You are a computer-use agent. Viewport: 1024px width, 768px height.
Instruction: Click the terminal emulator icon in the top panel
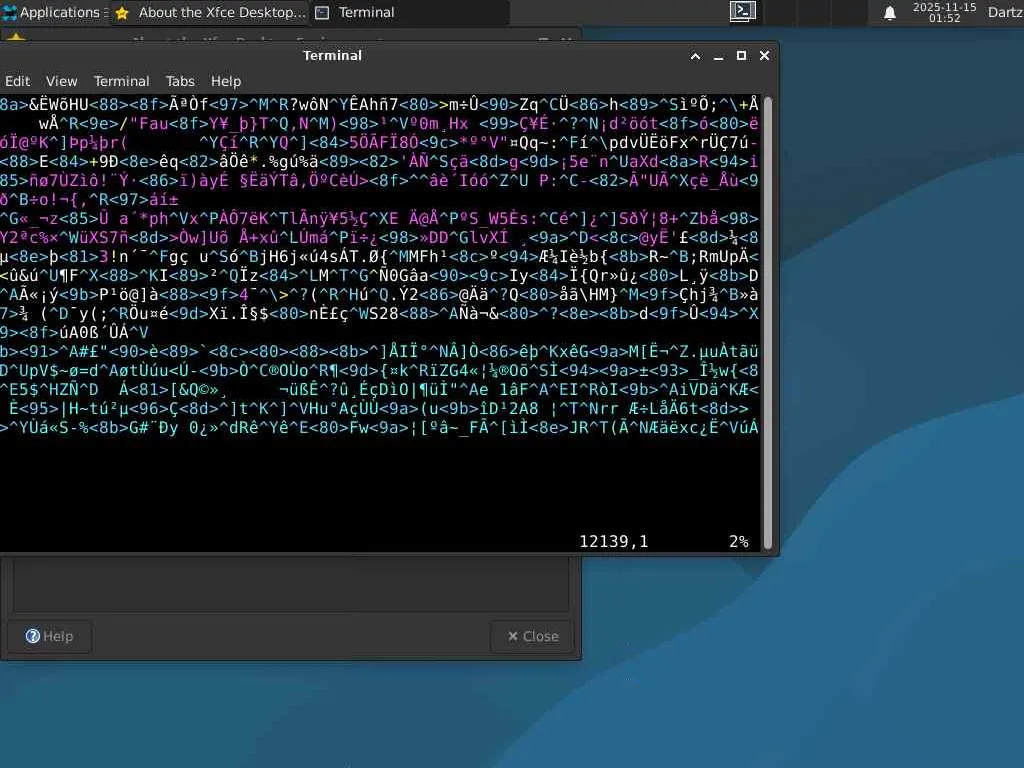pos(743,12)
